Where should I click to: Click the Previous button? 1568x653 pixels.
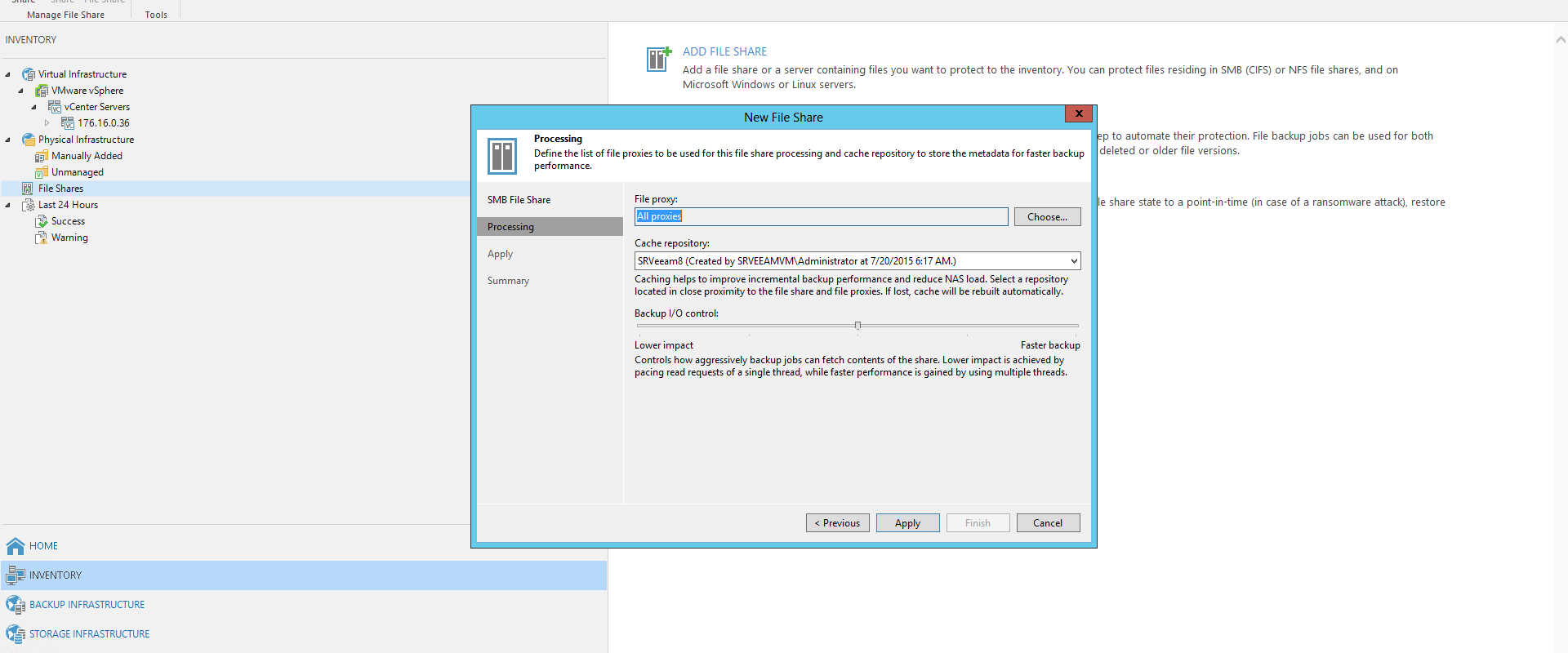(x=837, y=523)
